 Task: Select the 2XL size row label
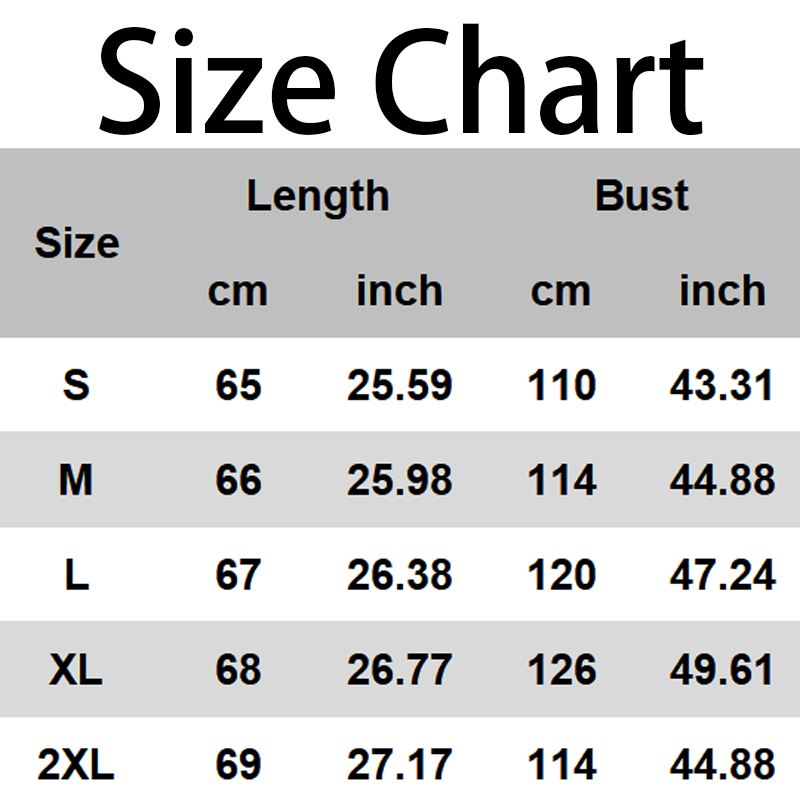pos(76,765)
